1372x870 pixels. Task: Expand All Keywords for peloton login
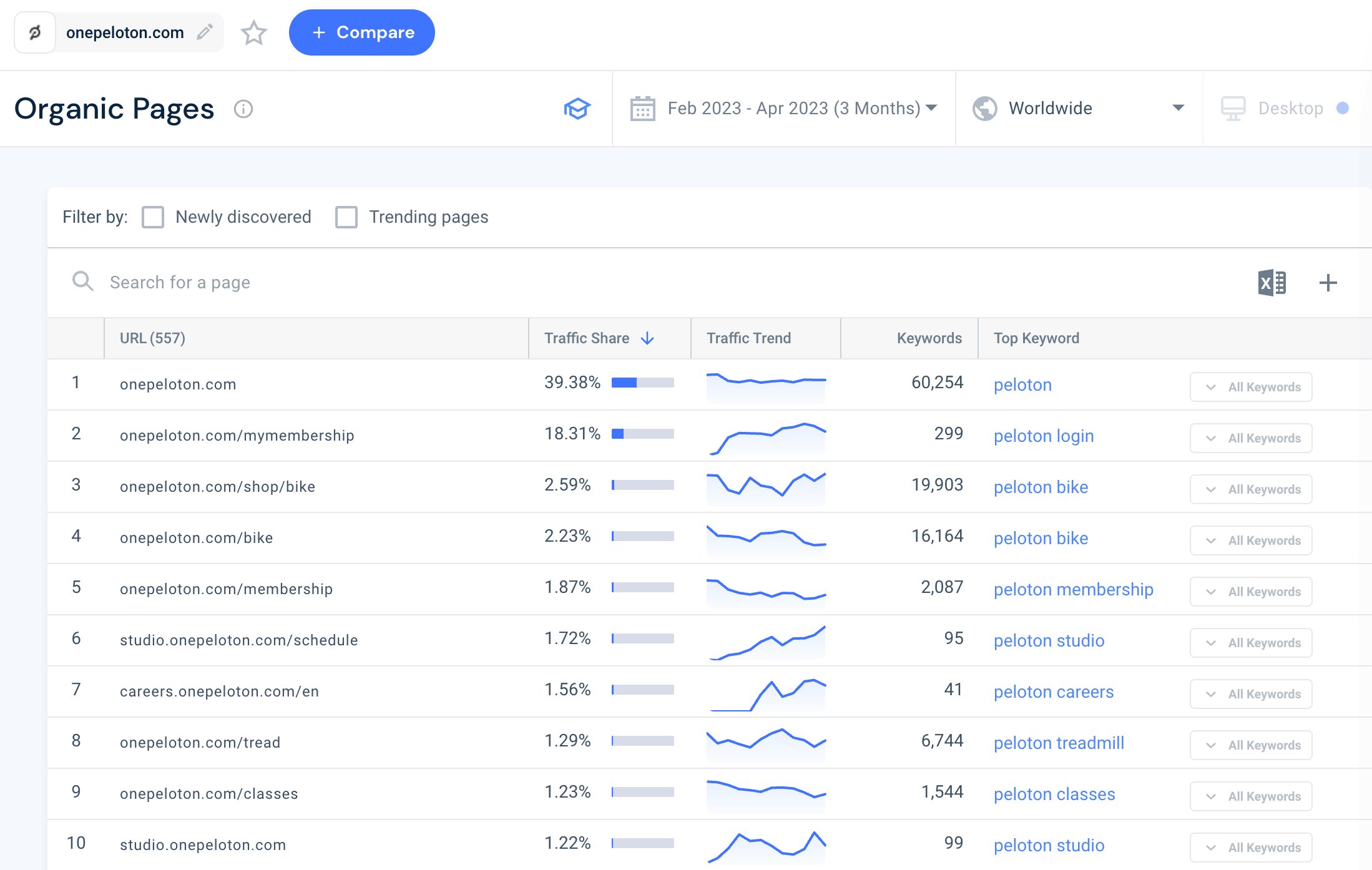click(x=1250, y=437)
